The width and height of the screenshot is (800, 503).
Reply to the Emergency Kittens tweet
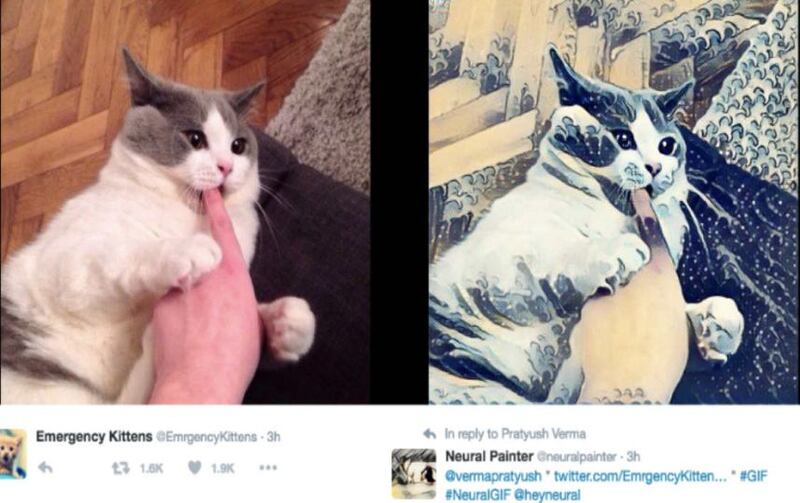[45, 467]
